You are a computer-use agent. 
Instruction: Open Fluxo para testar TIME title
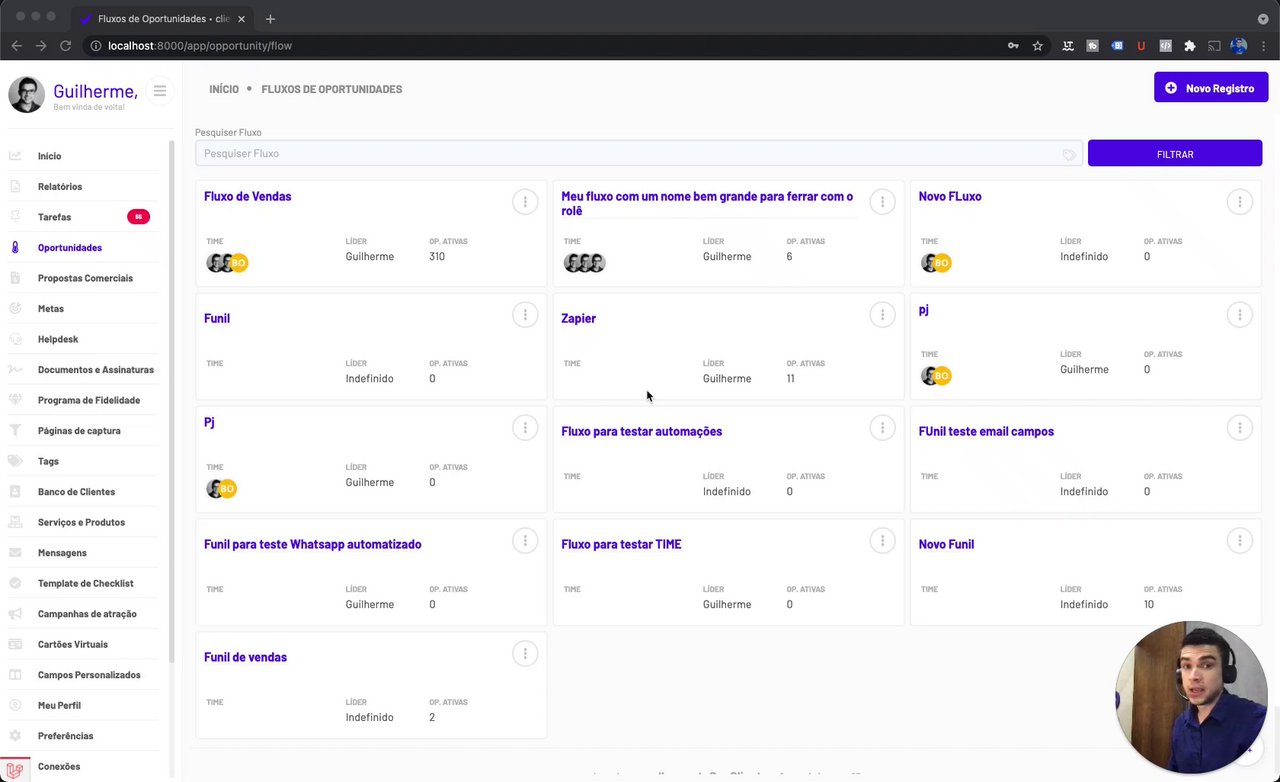click(621, 545)
